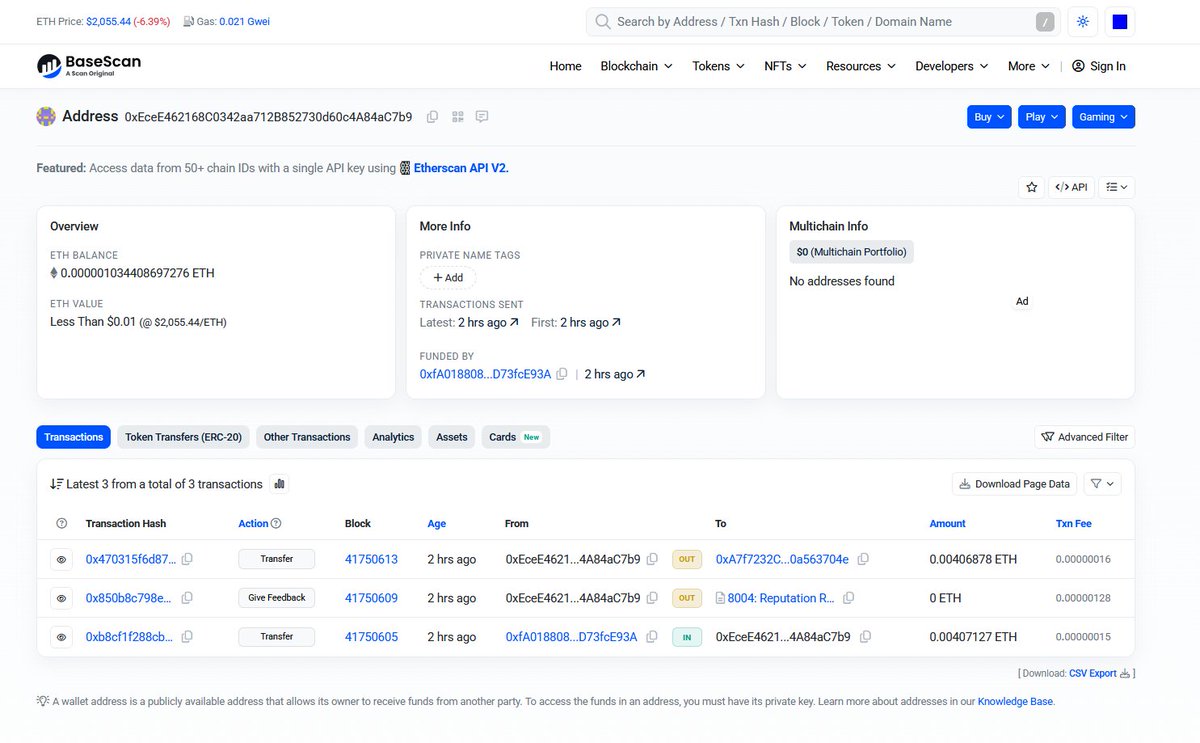The width and height of the screenshot is (1200, 743).
Task: Toggle the light/dark theme sun button
Action: tap(1083, 22)
